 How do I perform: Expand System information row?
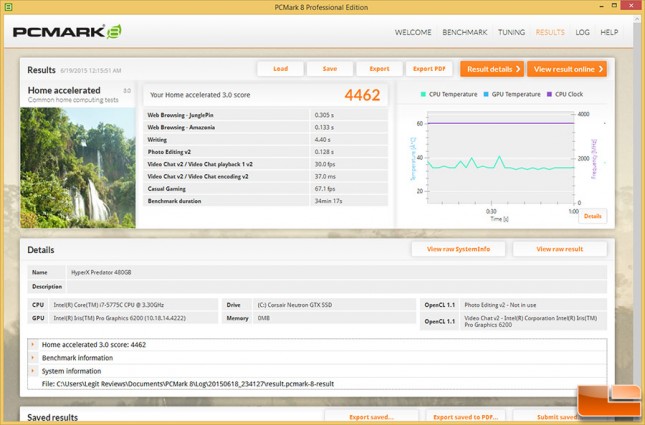(33, 371)
